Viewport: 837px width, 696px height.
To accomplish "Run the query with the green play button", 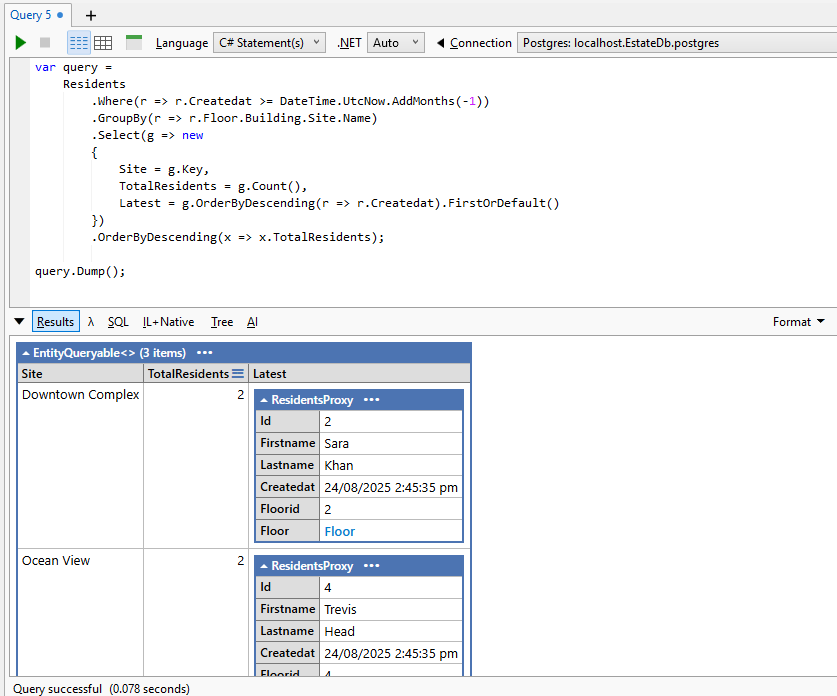I will pos(21,43).
